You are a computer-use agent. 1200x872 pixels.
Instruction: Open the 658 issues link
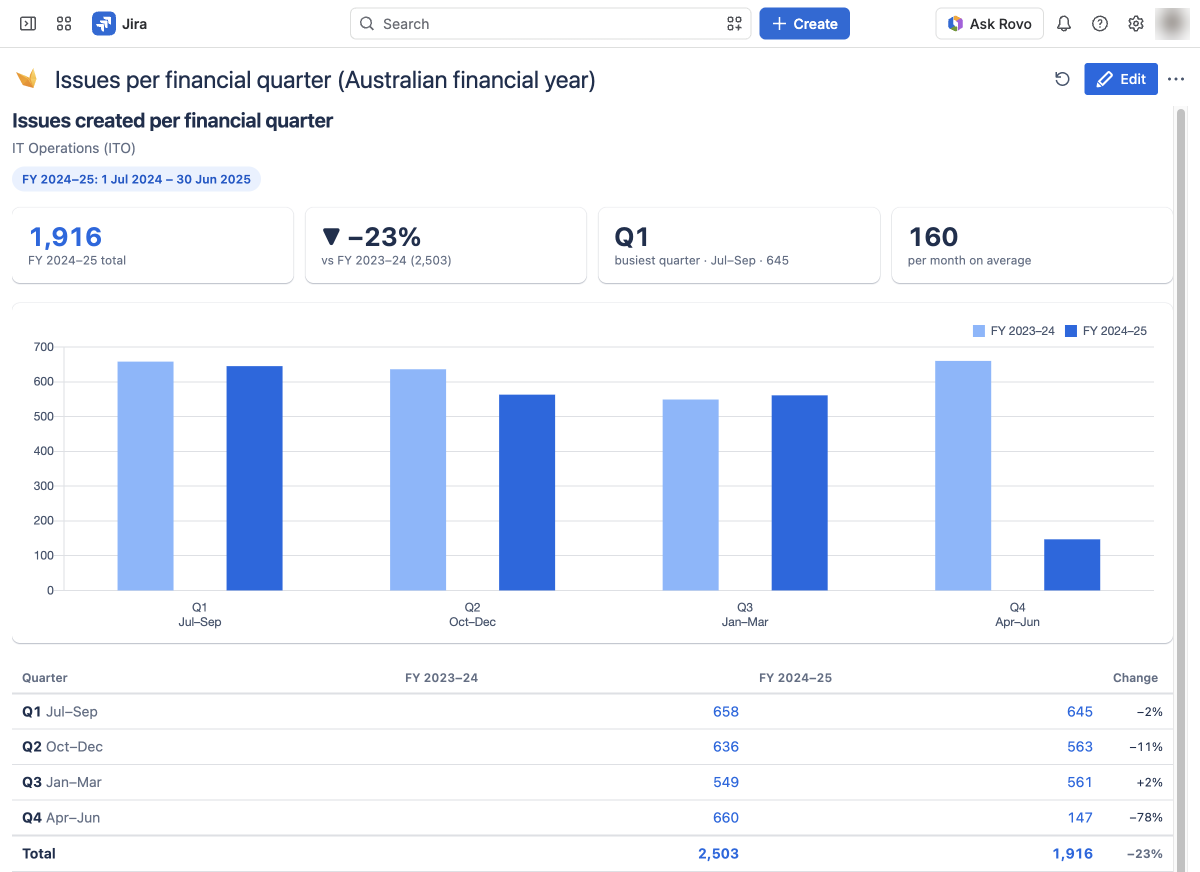pyautogui.click(x=726, y=712)
